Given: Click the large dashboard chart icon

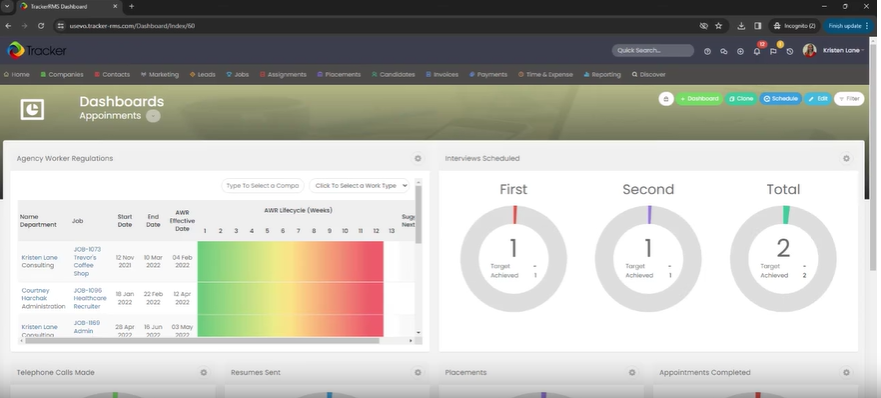Looking at the screenshot, I should (32, 109).
